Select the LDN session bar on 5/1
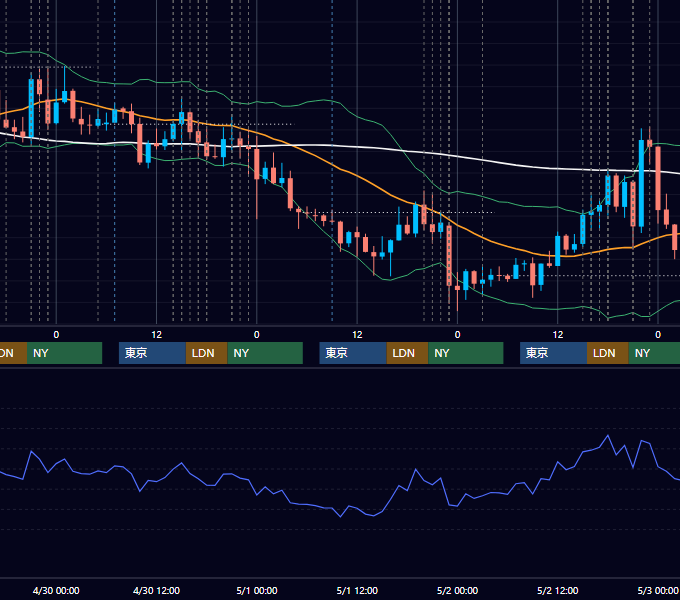Viewport: 680px width, 600px height. (407, 353)
